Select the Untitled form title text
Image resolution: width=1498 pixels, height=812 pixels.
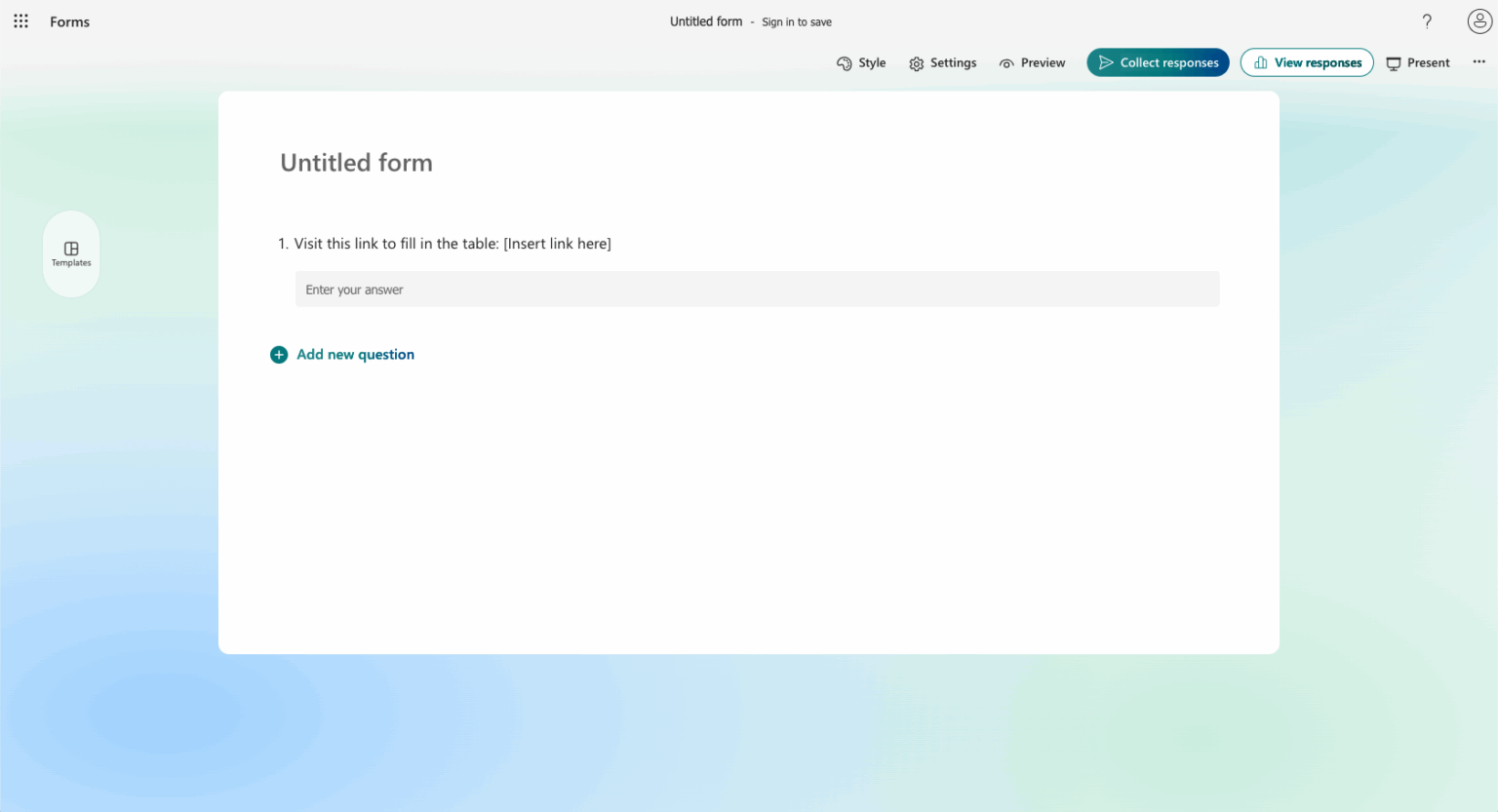coord(356,163)
